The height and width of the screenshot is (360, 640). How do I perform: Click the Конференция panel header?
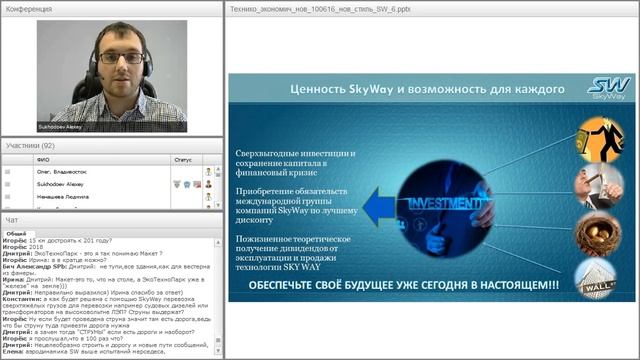[112, 9]
